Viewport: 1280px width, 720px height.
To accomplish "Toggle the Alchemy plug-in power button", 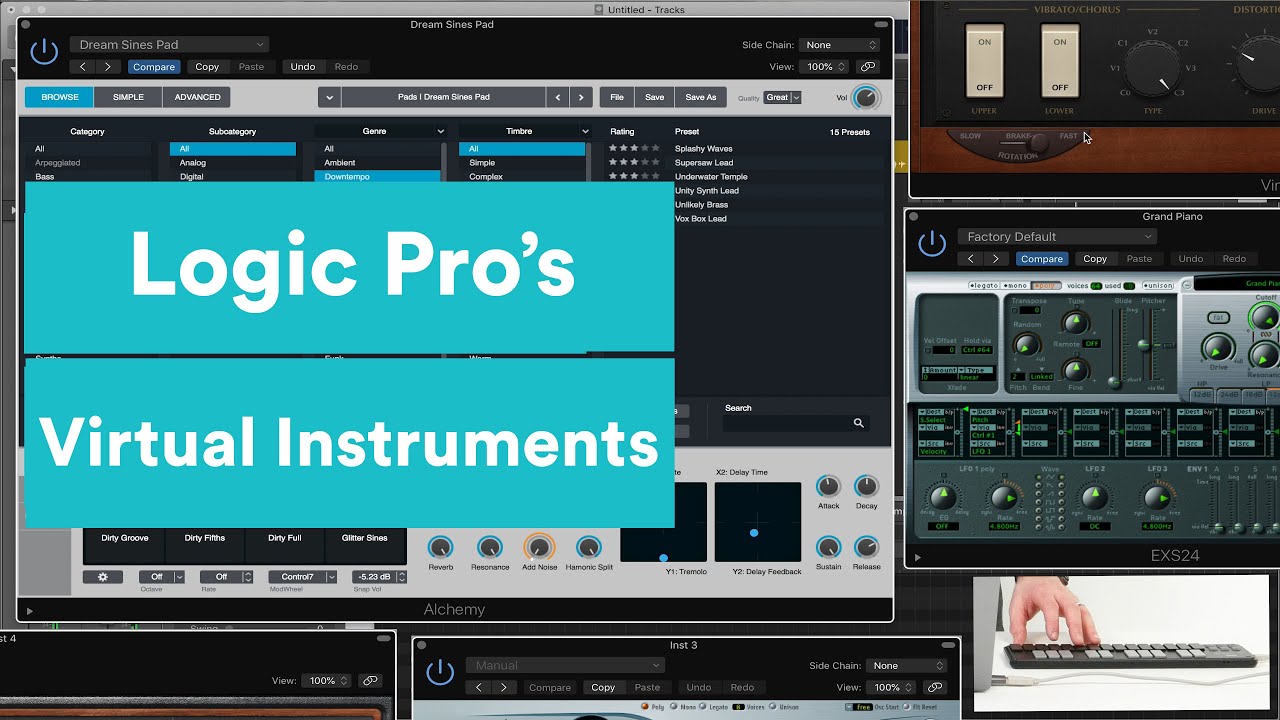I will click(x=44, y=52).
